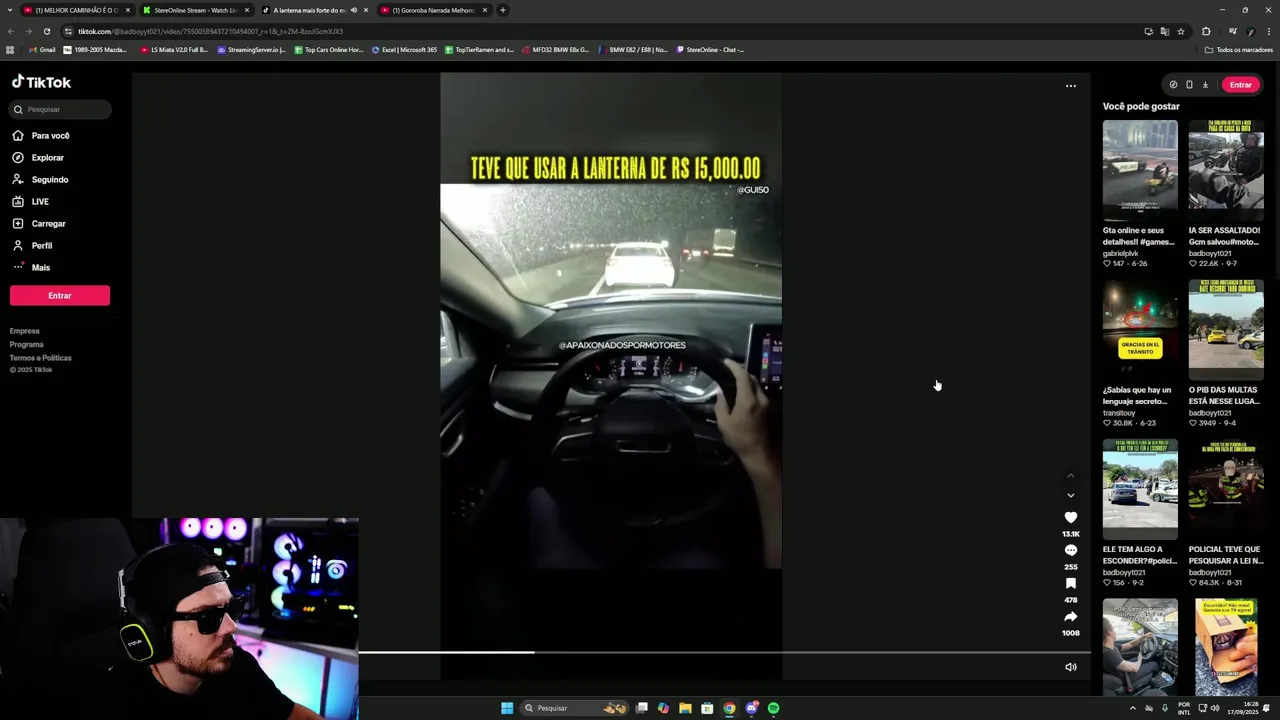The image size is (1280, 720).
Task: Go to the previous video with up arrow
Action: click(x=1071, y=476)
